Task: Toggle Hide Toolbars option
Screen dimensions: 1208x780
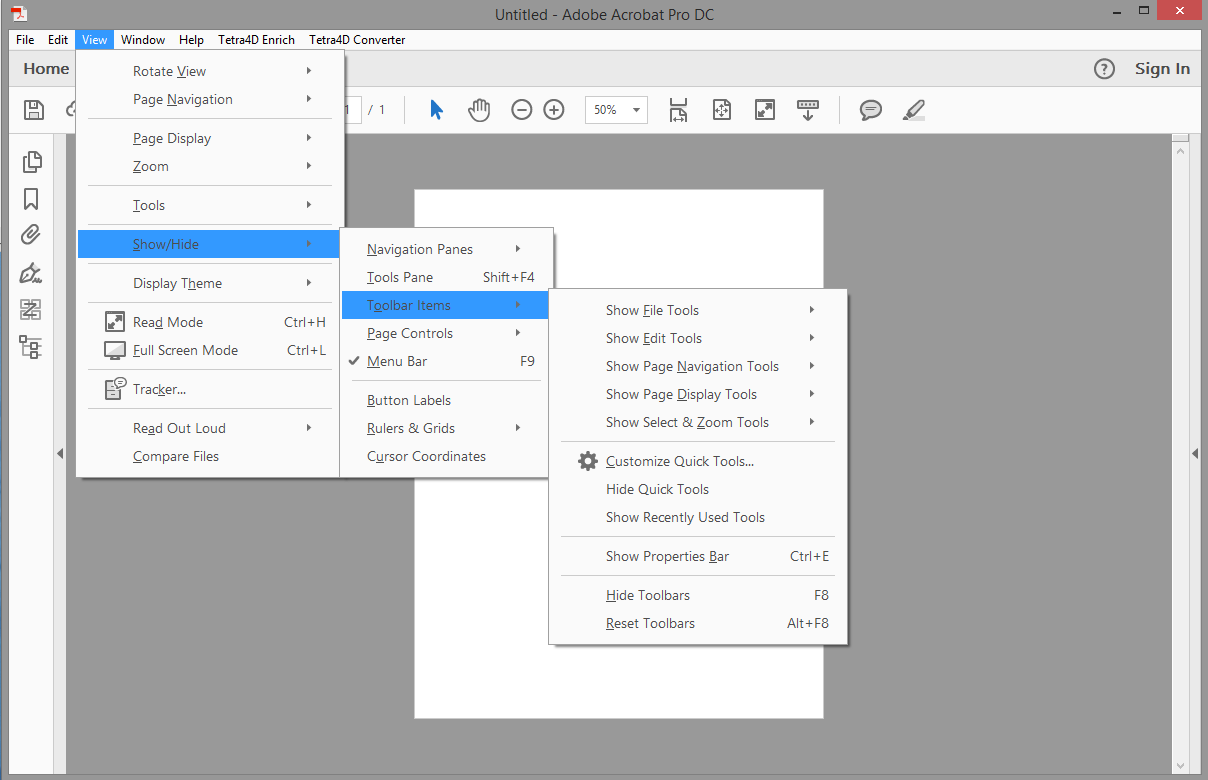Action: coord(698,595)
